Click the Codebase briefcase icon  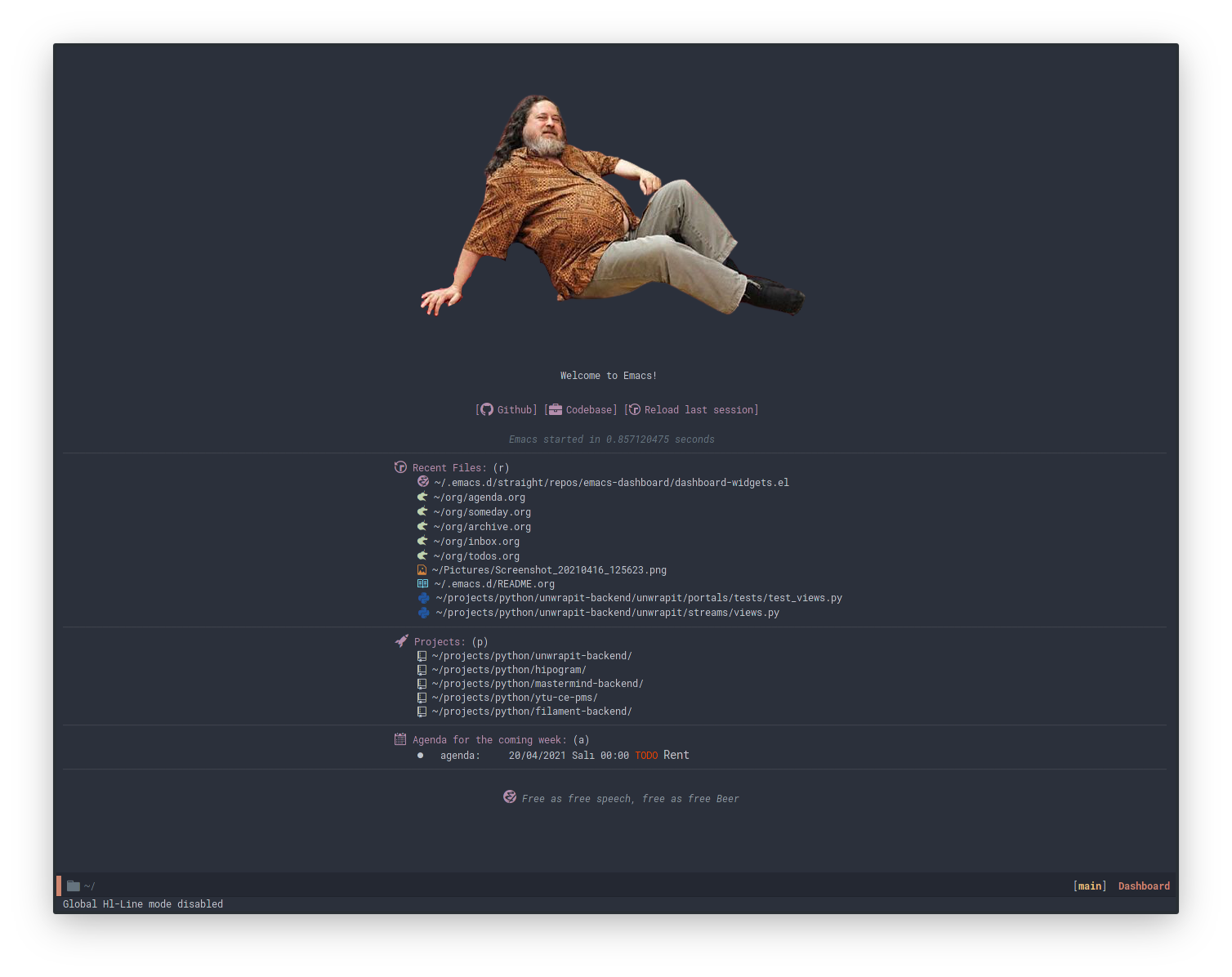point(556,409)
